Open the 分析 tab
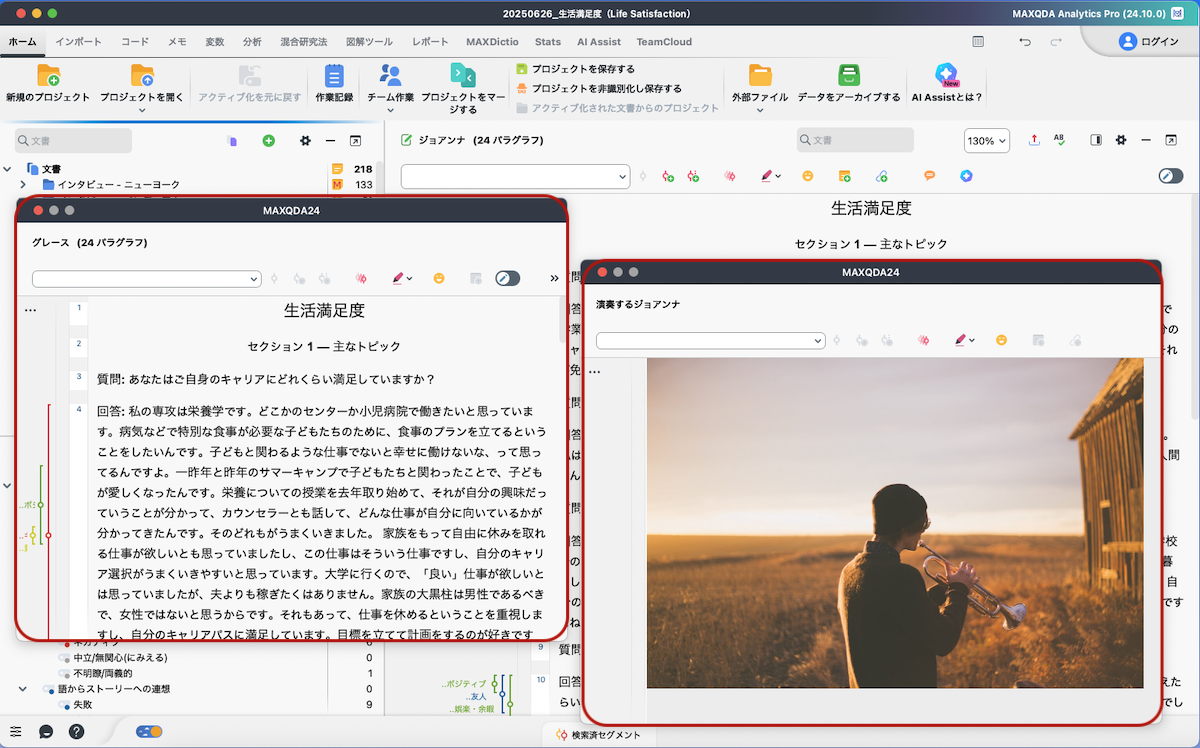The image size is (1200, 748). [252, 42]
